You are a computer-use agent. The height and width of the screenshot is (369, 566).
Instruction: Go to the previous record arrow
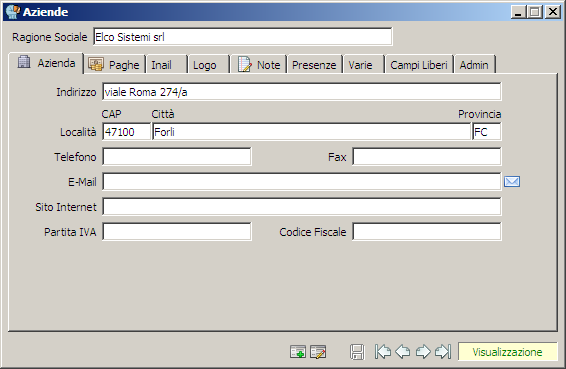[x=403, y=352]
